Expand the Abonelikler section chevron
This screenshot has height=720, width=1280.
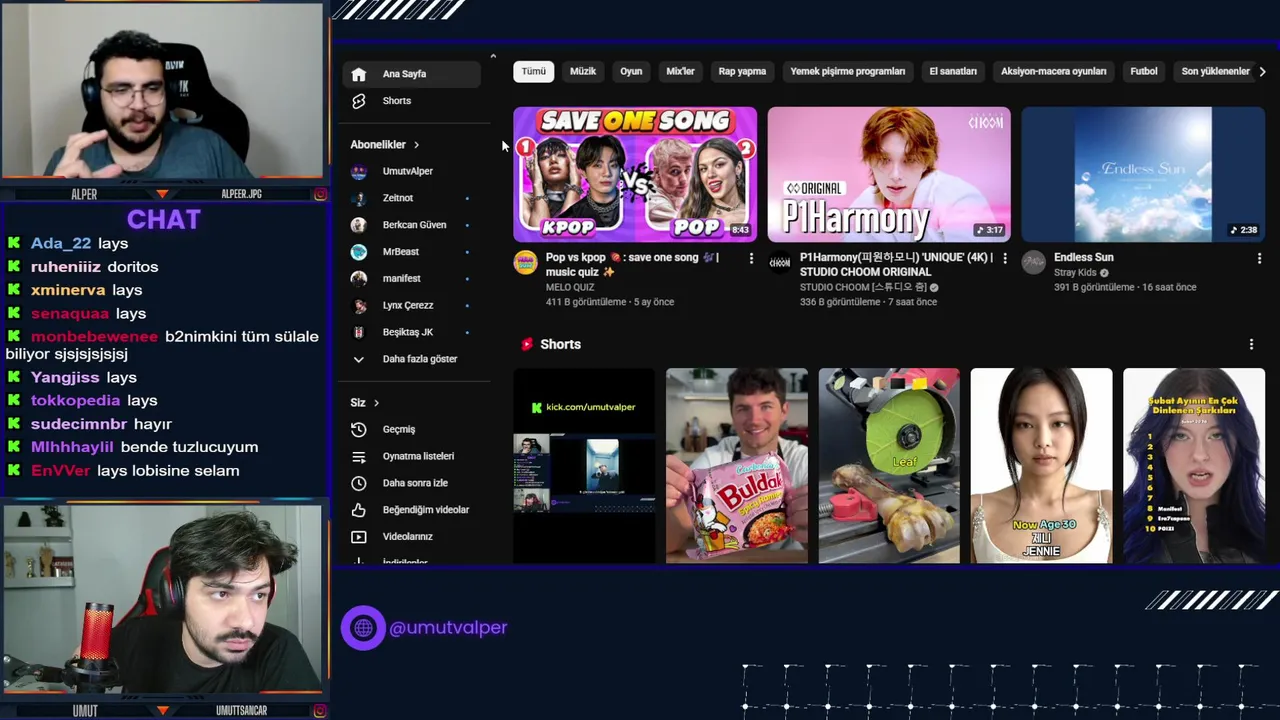(416, 145)
